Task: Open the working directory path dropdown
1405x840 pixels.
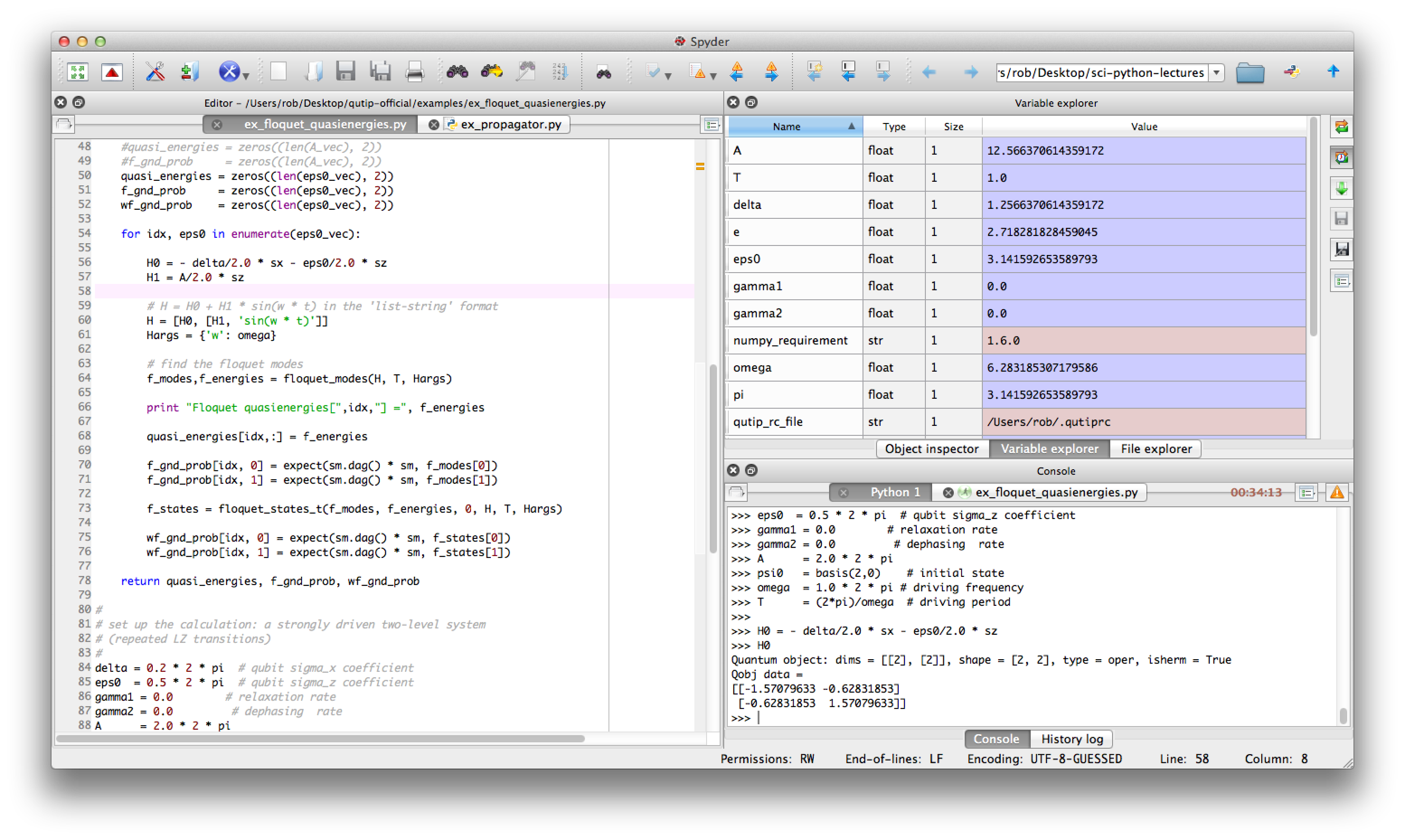Action: (1216, 72)
